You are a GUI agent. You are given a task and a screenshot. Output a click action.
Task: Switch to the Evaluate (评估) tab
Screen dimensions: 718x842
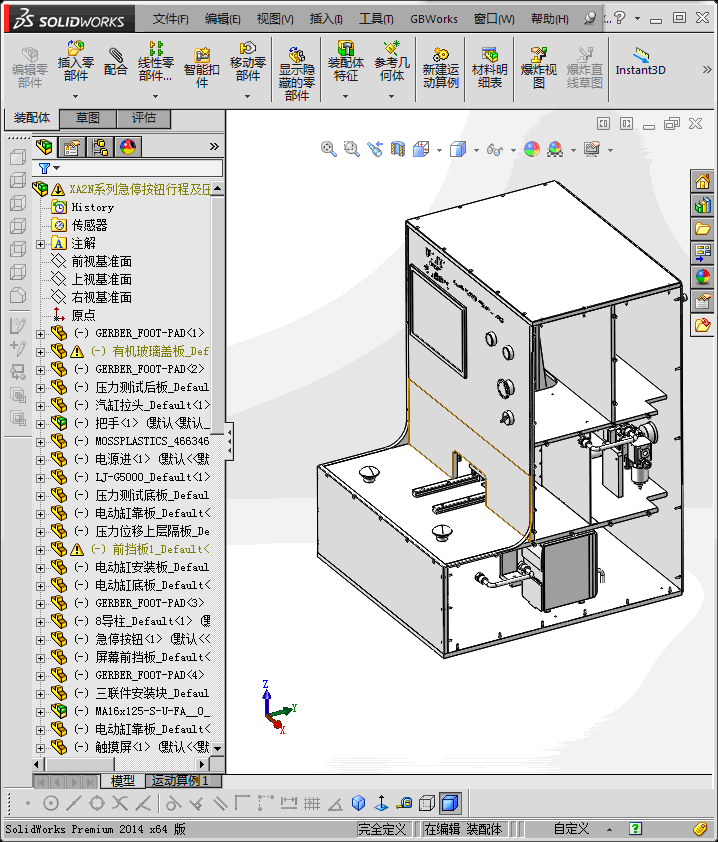(x=143, y=118)
